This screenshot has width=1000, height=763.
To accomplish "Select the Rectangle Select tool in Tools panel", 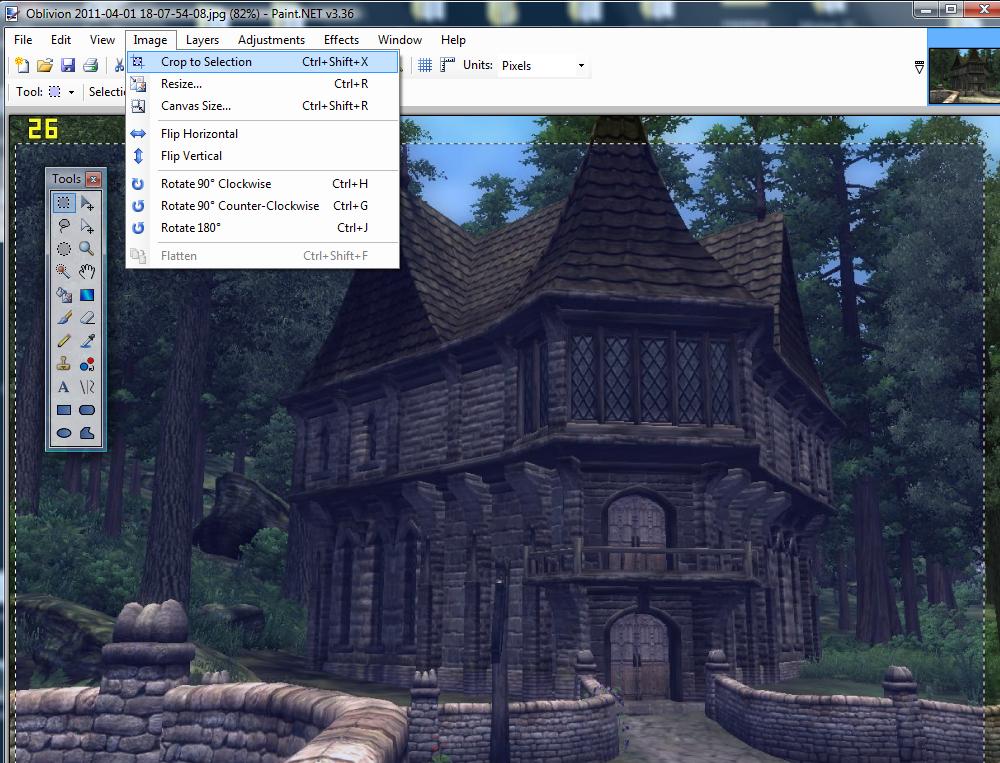I will pyautogui.click(x=64, y=203).
